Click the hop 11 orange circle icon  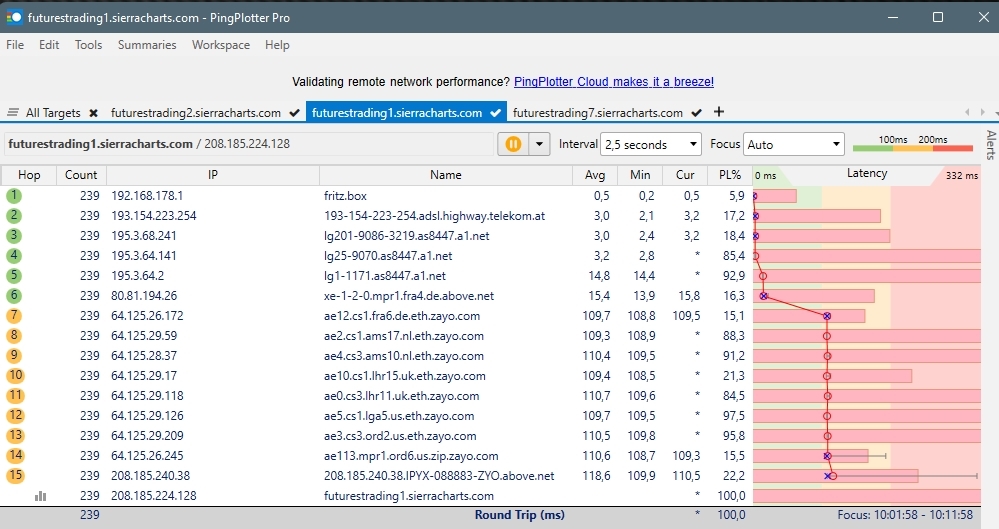click(x=15, y=395)
